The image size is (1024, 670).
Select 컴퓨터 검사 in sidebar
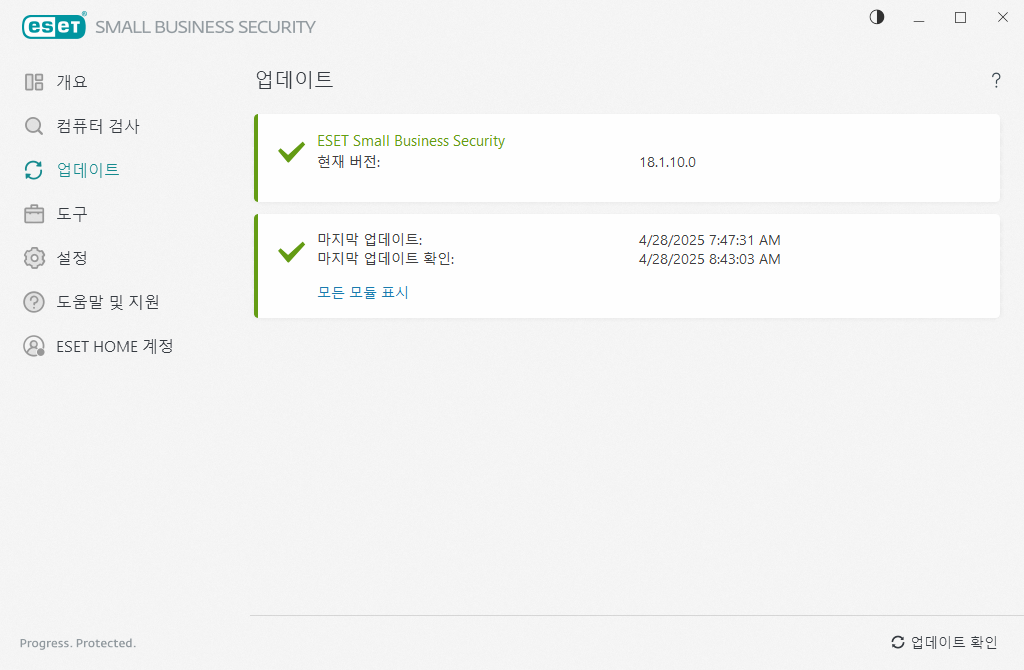pyautogui.click(x=98, y=126)
